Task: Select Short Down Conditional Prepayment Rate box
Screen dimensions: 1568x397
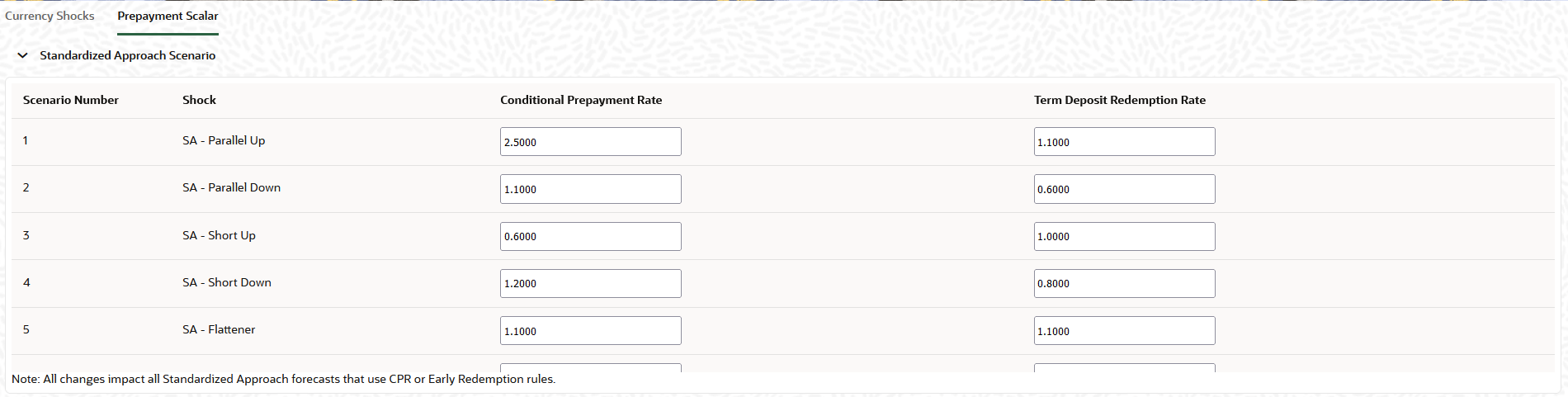Action: coord(591,283)
